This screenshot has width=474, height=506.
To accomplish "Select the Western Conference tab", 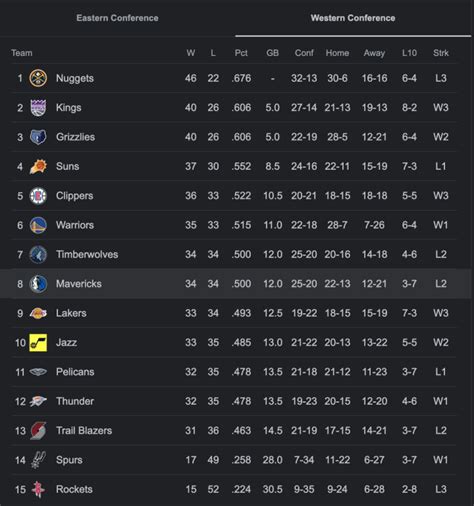I will tap(353, 18).
